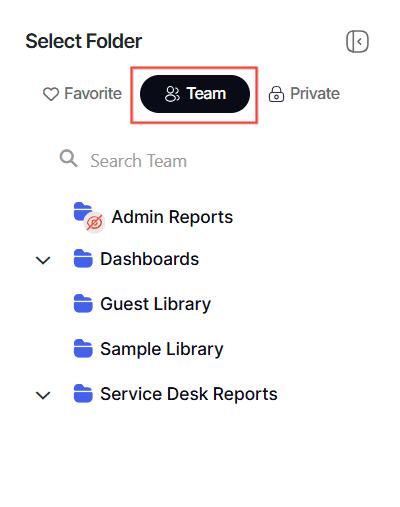Viewport: 400px width, 507px height.
Task: Click the Service Desk Reports folder icon
Action: (x=83, y=394)
